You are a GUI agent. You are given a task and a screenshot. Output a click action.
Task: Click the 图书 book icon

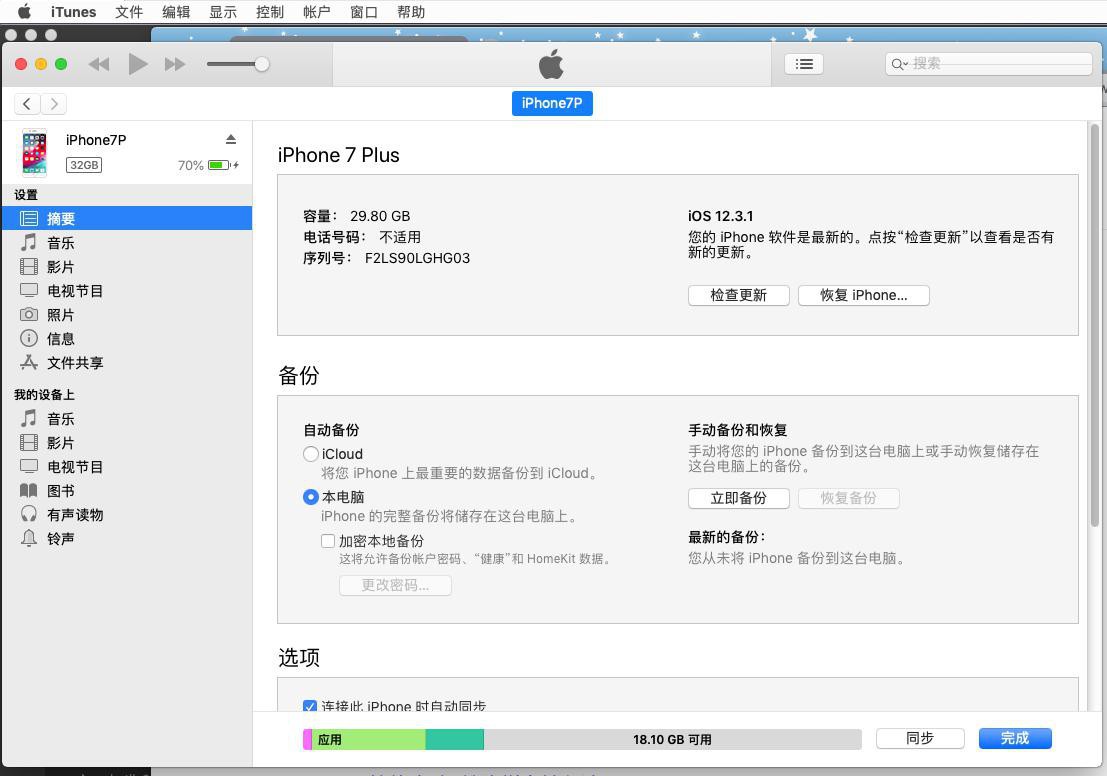tap(29, 490)
